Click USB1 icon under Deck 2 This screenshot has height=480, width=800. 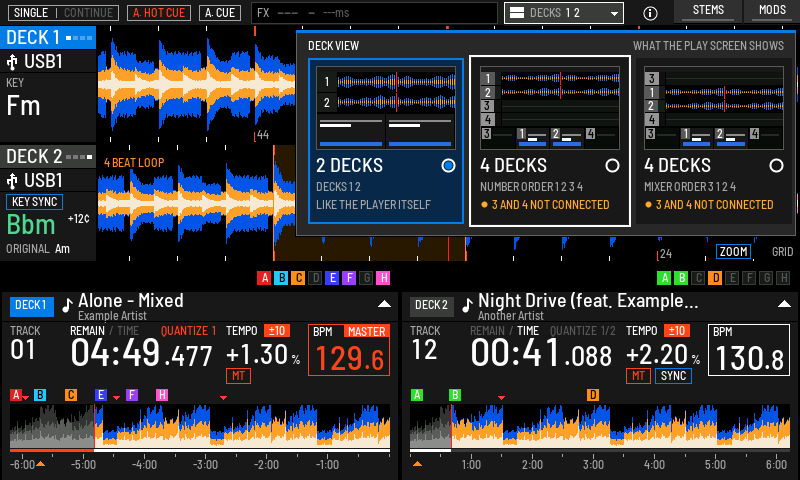tap(12, 181)
